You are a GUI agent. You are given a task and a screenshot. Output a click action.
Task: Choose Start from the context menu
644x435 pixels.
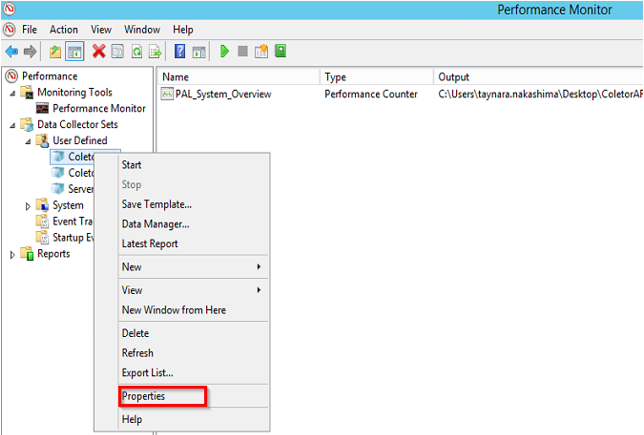pyautogui.click(x=194, y=165)
